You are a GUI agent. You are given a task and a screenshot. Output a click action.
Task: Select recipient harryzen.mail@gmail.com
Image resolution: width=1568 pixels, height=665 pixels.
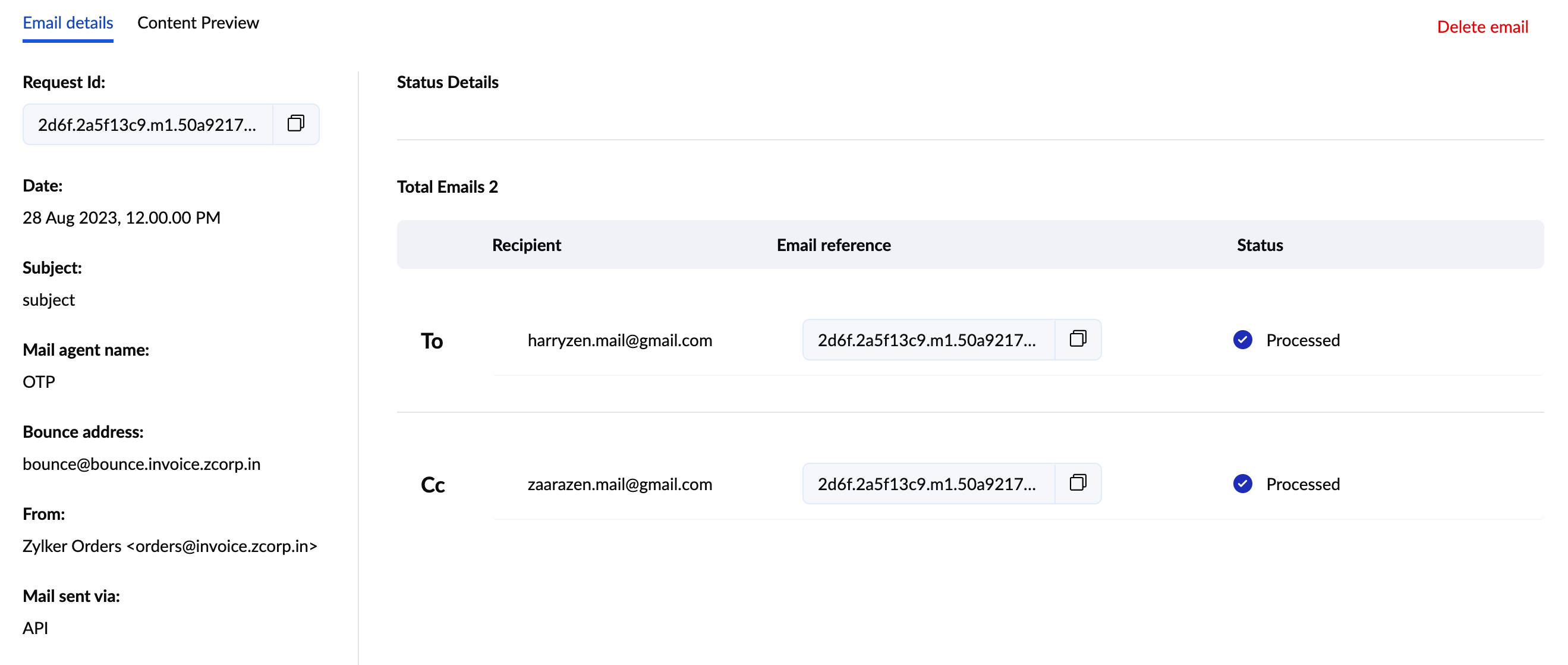click(x=620, y=340)
